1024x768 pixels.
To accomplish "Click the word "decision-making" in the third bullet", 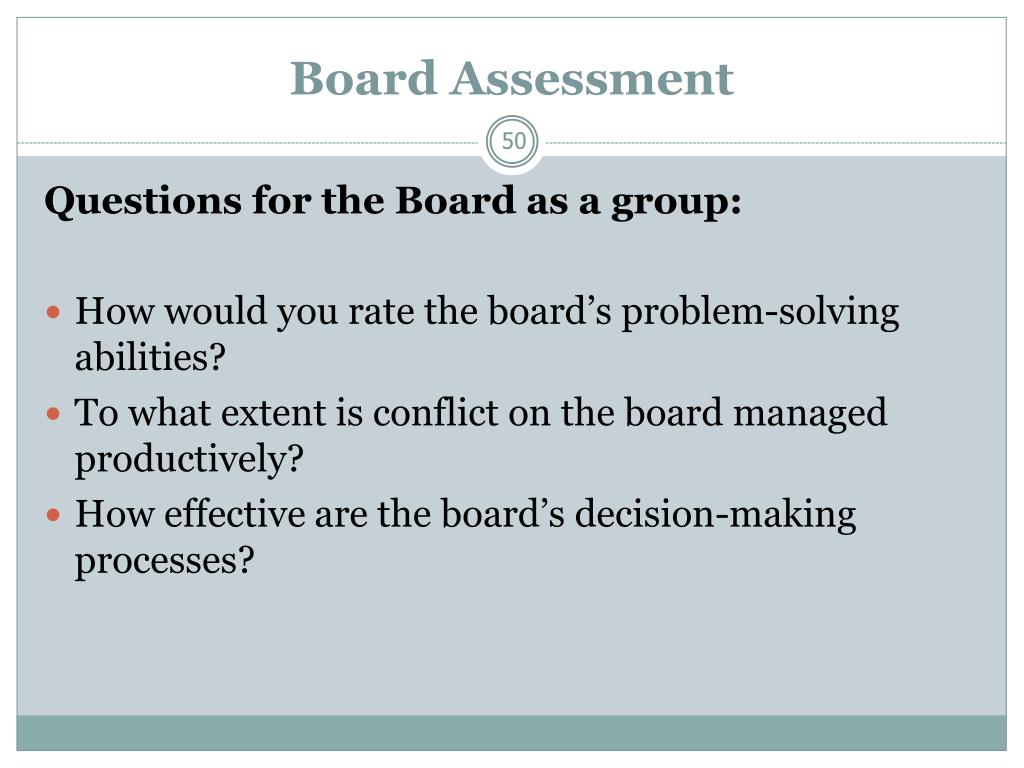I will pos(715,515).
